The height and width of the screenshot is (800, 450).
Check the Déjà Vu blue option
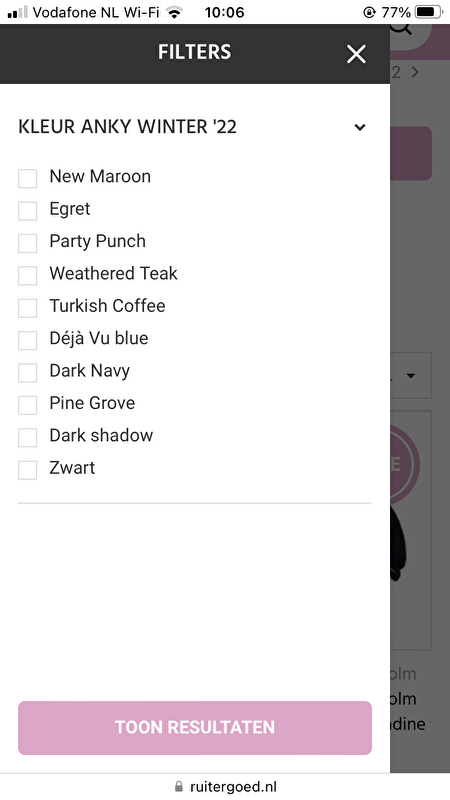(28, 340)
